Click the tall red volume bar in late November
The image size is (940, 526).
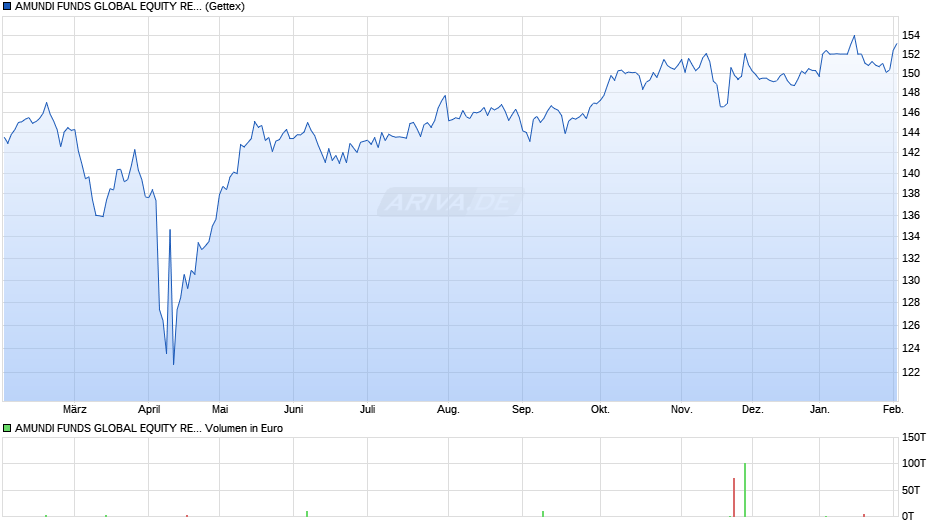734,497
